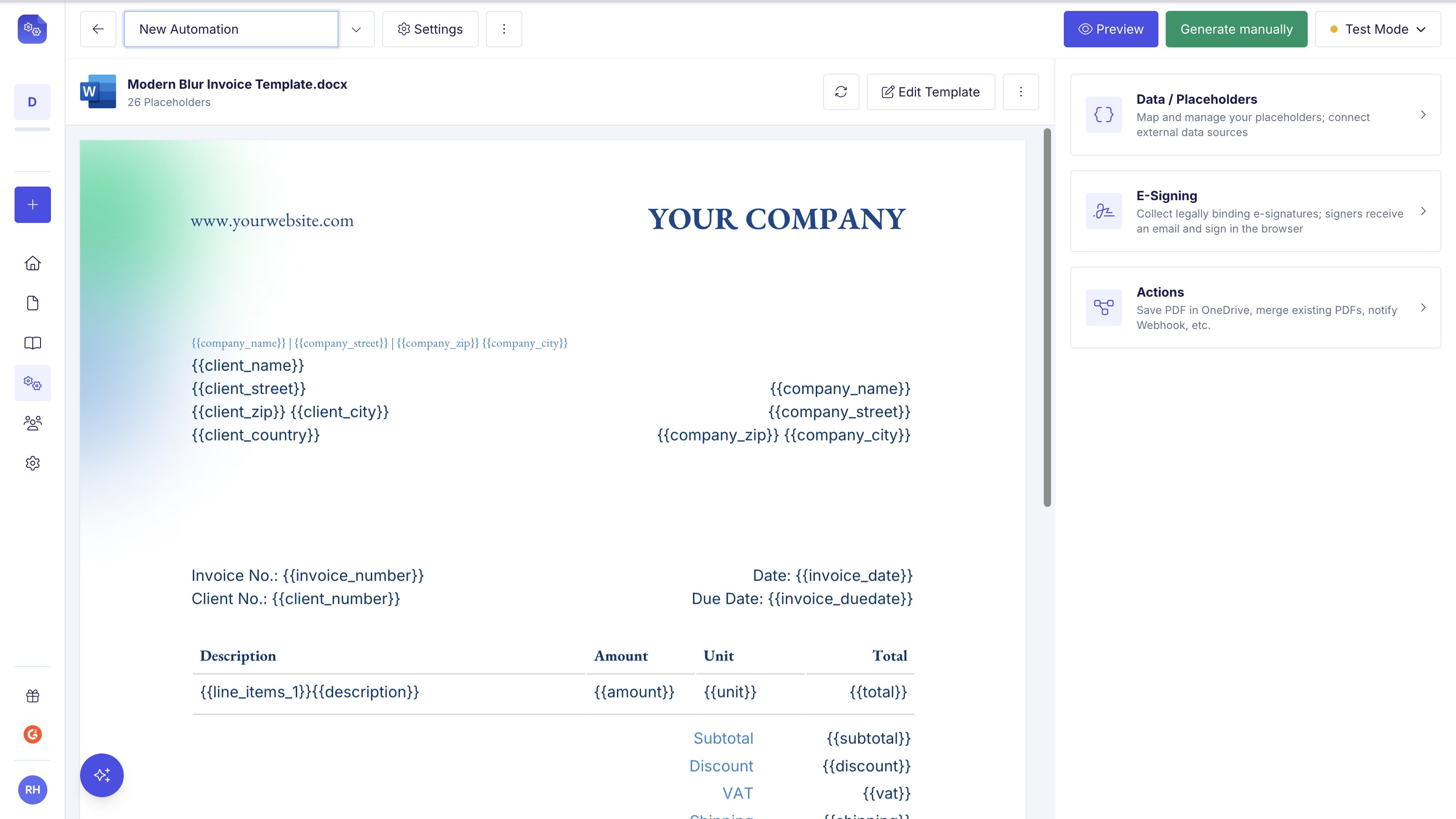Go to Home via house icon
The image size is (1456, 819).
pos(33,263)
